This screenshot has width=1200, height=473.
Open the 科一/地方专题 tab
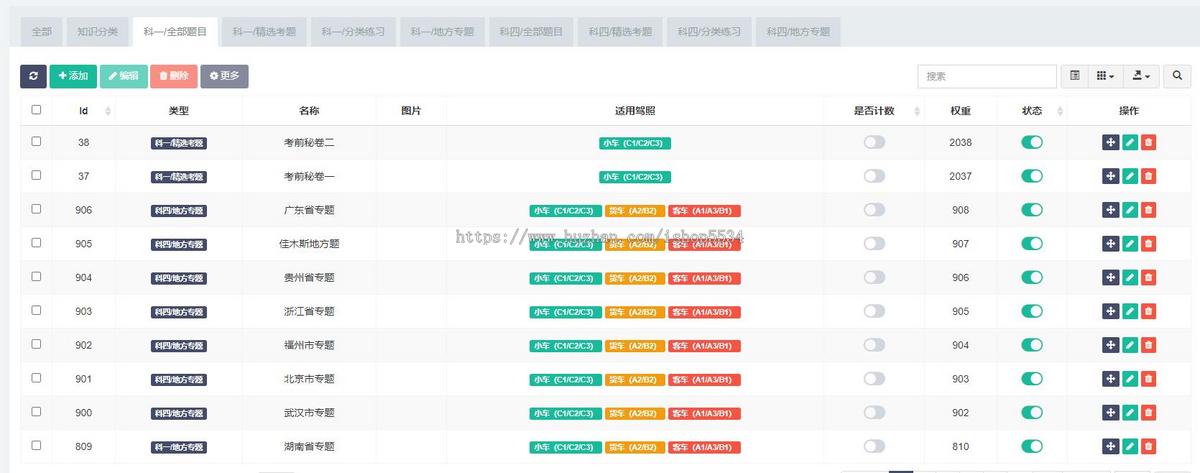tap(442, 31)
